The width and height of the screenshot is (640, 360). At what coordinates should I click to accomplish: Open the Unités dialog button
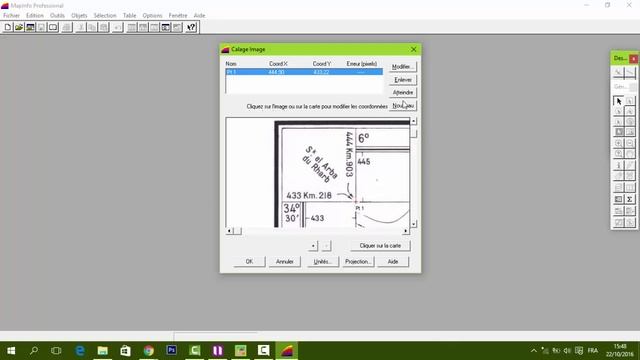click(x=322, y=262)
